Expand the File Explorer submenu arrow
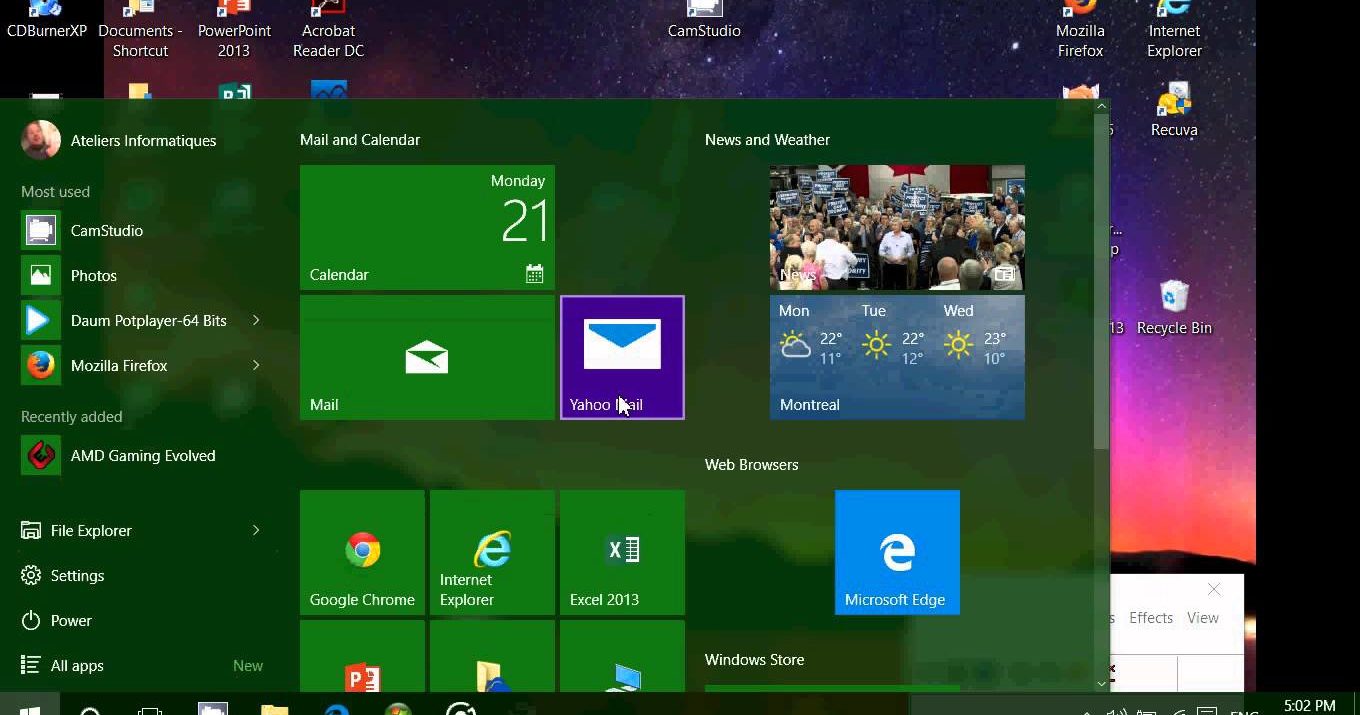 [256, 531]
